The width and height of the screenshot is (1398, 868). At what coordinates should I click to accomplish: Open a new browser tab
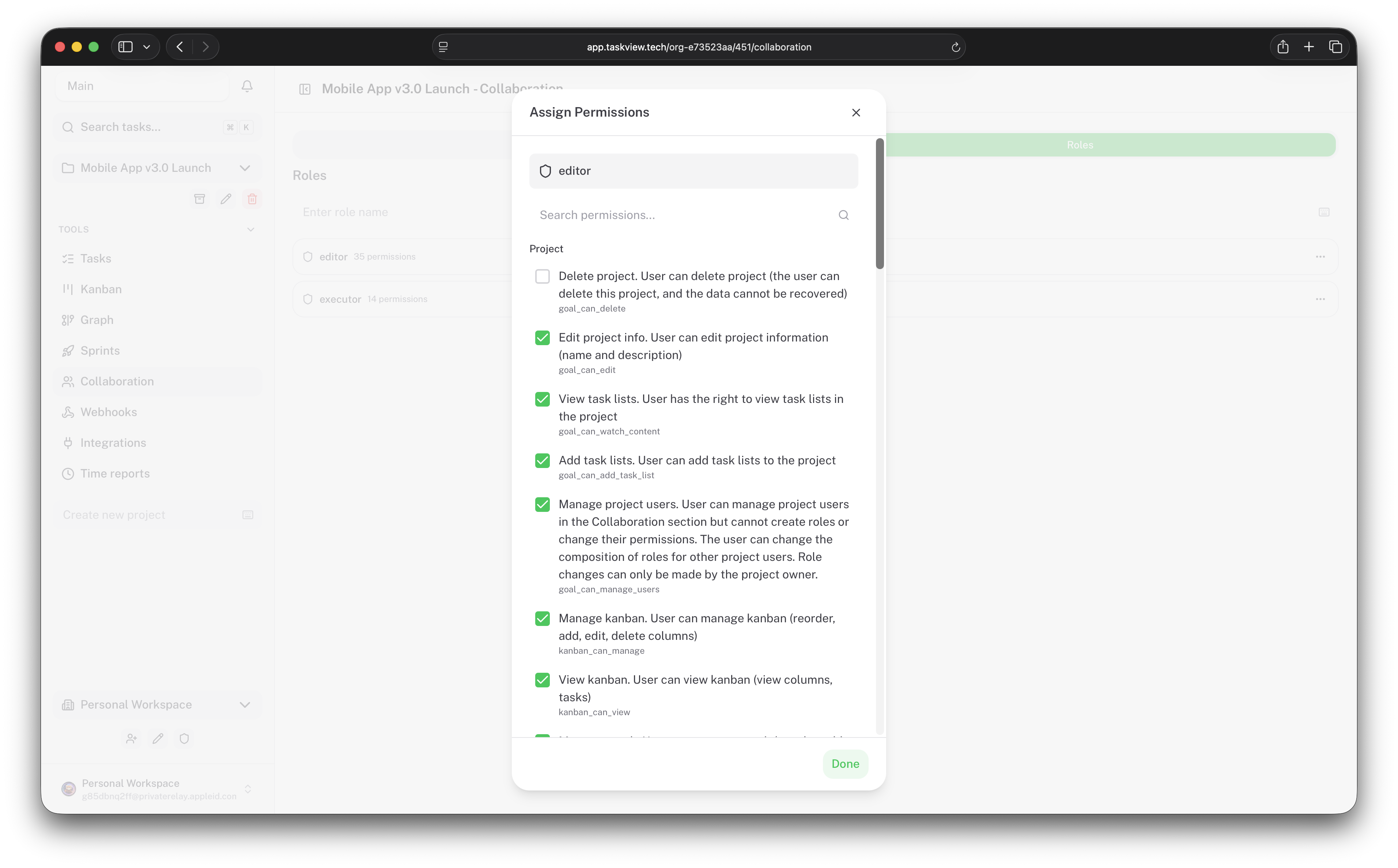(x=1309, y=46)
